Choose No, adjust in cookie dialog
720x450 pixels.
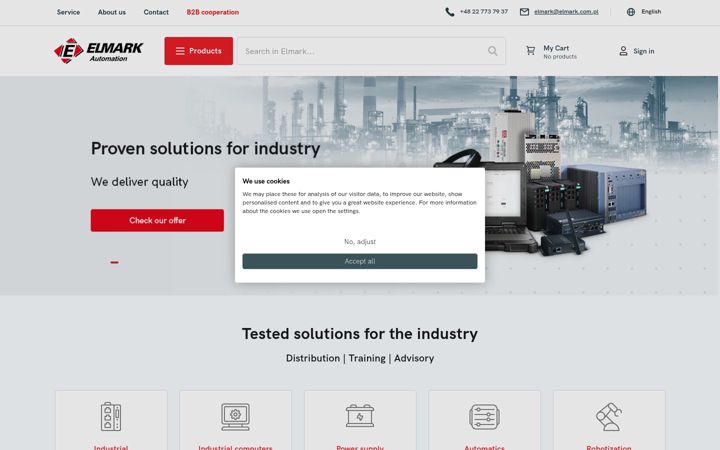coord(360,242)
